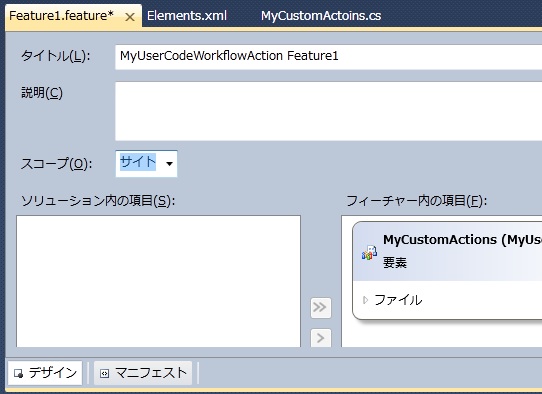Open the Elements.xml tab
The image size is (542, 394).
click(x=187, y=16)
